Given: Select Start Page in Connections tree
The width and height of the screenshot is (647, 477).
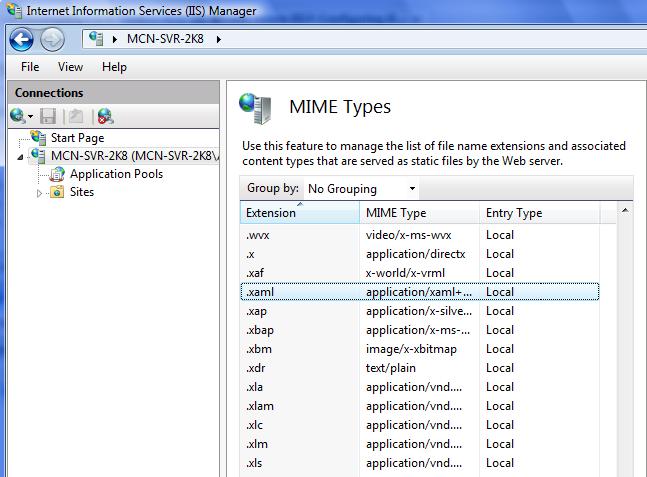Looking at the screenshot, I should (78, 138).
